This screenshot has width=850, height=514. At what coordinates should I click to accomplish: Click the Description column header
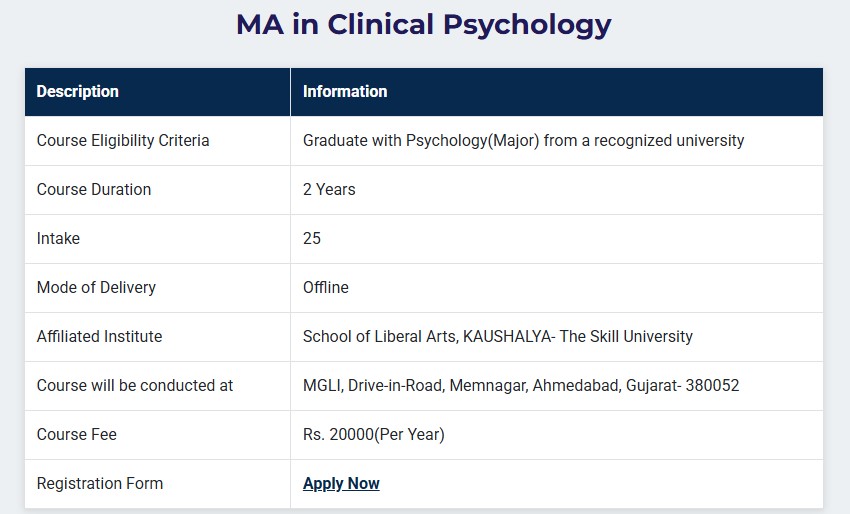(x=78, y=92)
